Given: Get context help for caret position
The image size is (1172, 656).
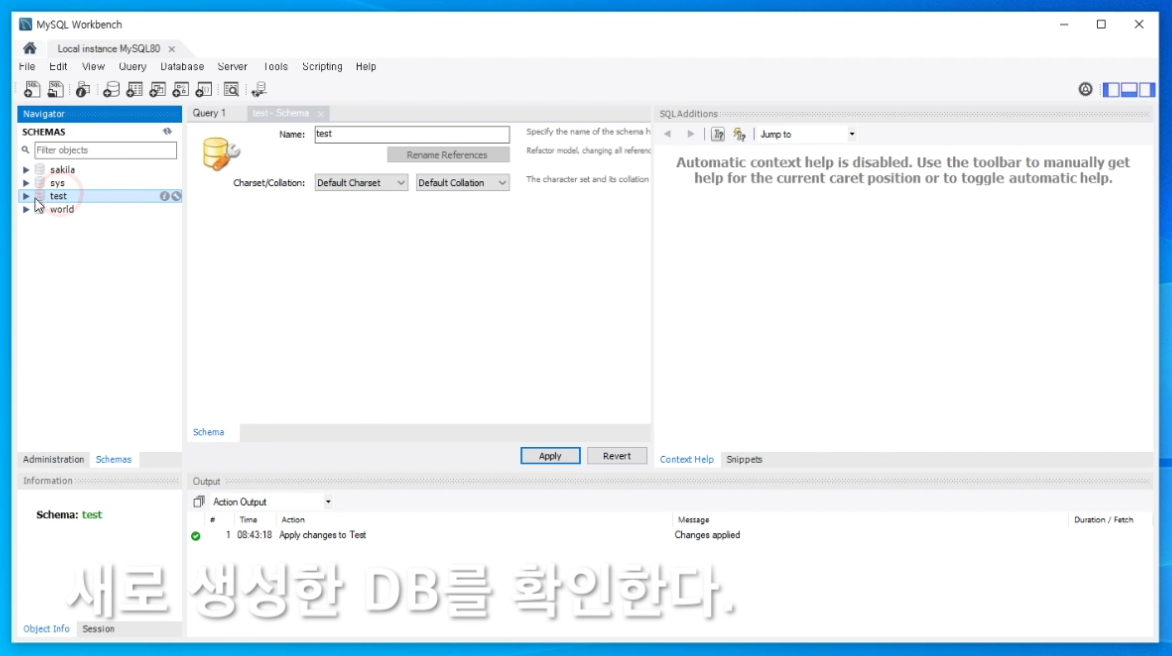Looking at the screenshot, I should point(718,134).
